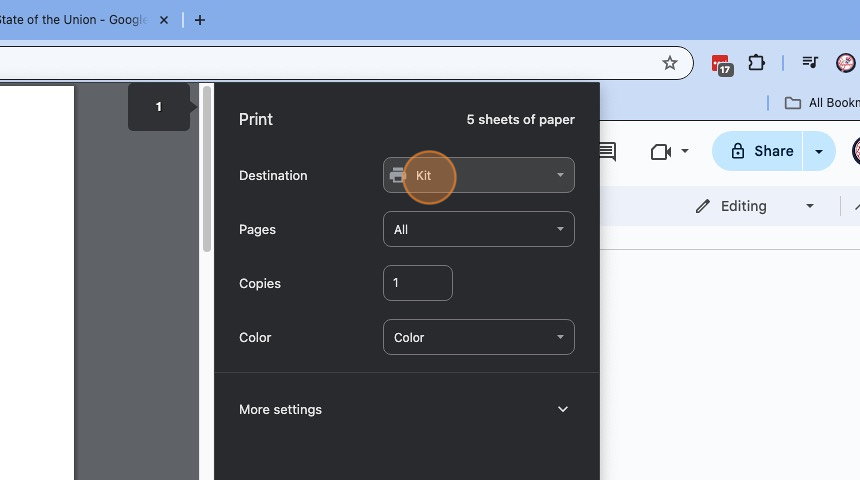Image resolution: width=860 pixels, height=480 pixels.
Task: Click the State of the Union browser tab
Action: pyautogui.click(x=73, y=20)
